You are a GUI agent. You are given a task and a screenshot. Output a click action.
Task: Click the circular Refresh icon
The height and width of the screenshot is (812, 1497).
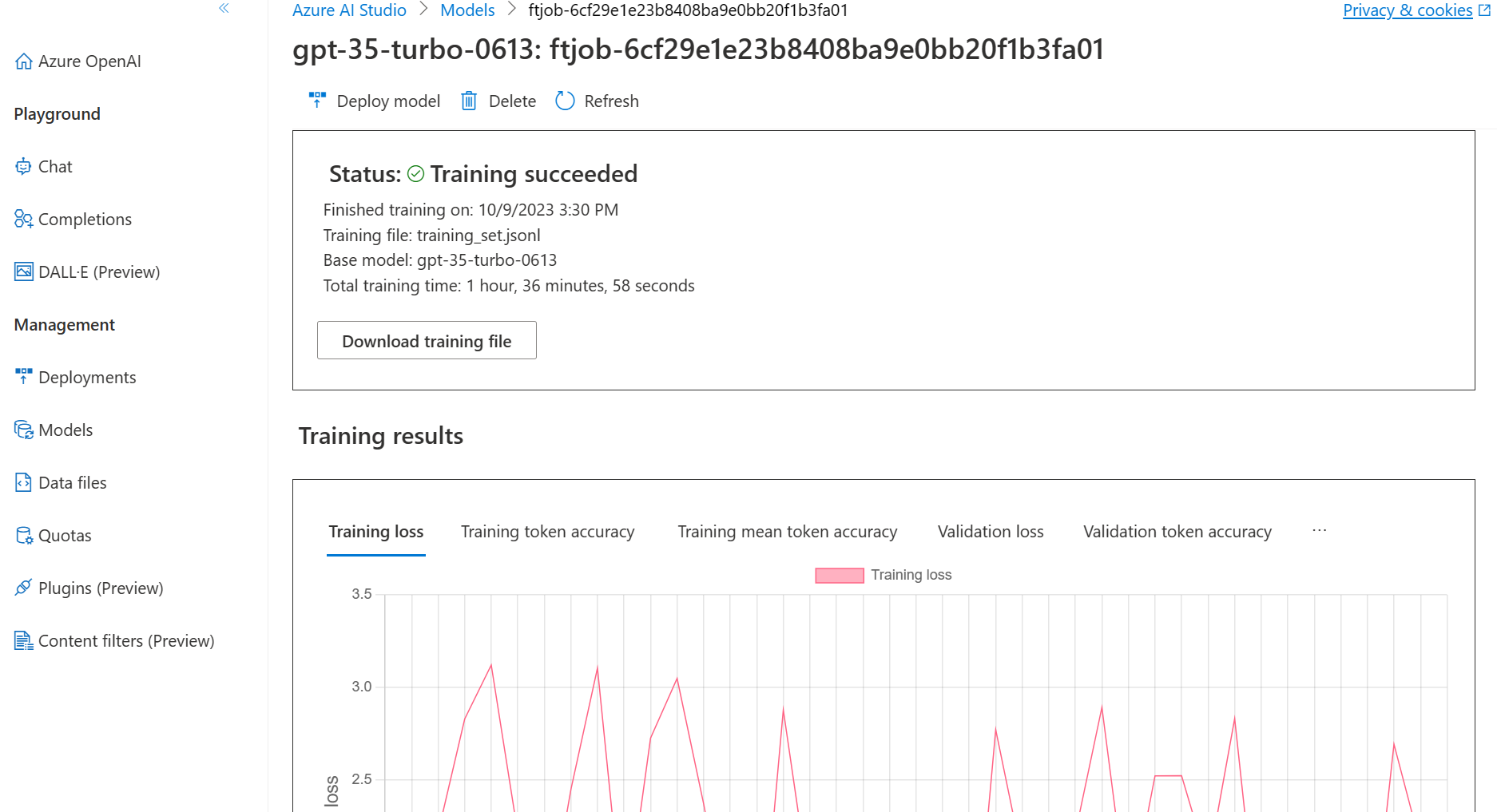pos(565,101)
